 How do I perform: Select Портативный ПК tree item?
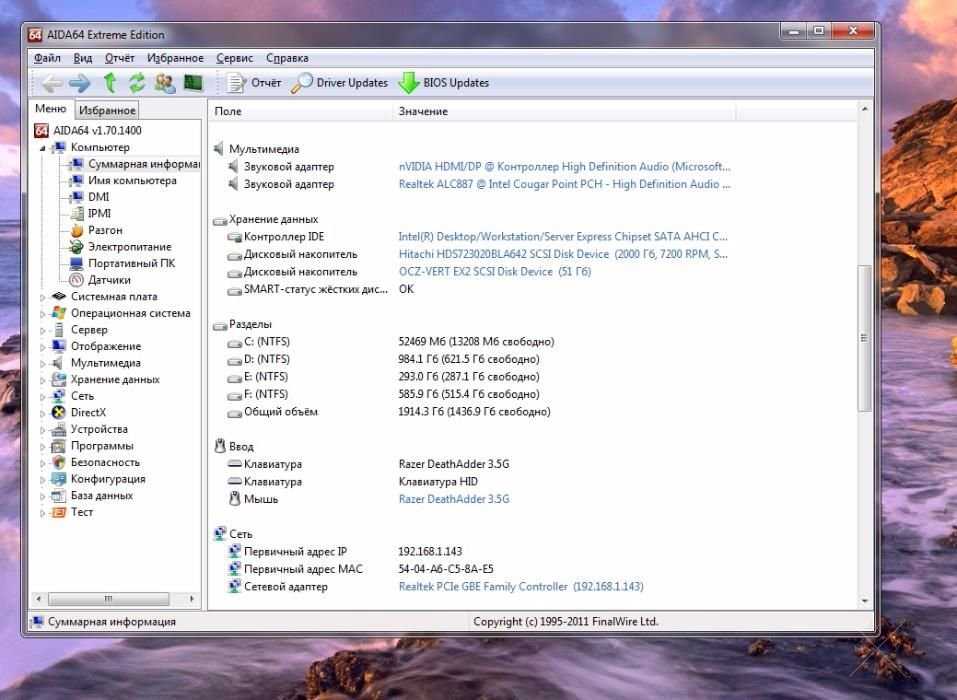click(131, 263)
